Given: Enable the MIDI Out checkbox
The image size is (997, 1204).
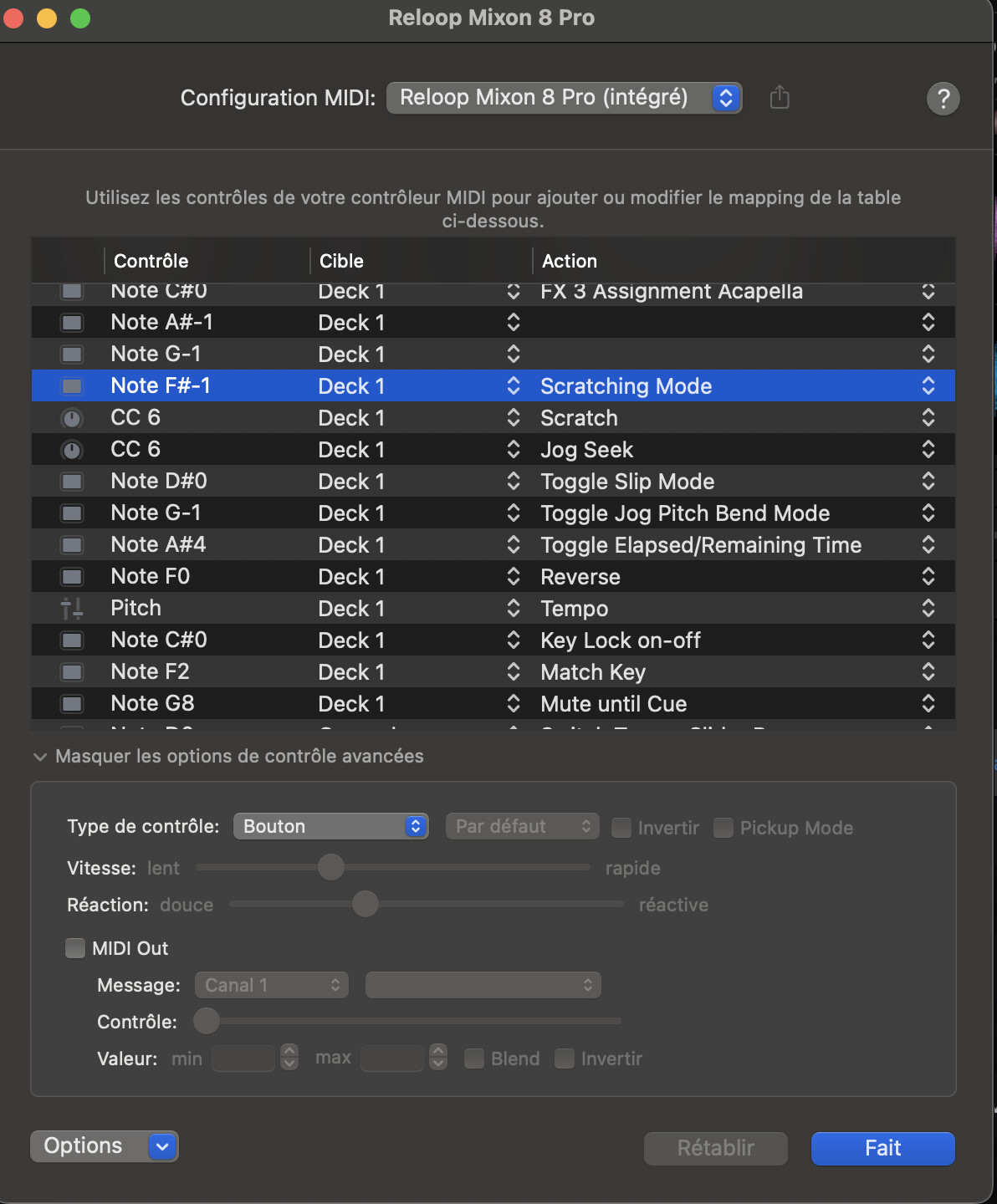Looking at the screenshot, I should coord(75,948).
